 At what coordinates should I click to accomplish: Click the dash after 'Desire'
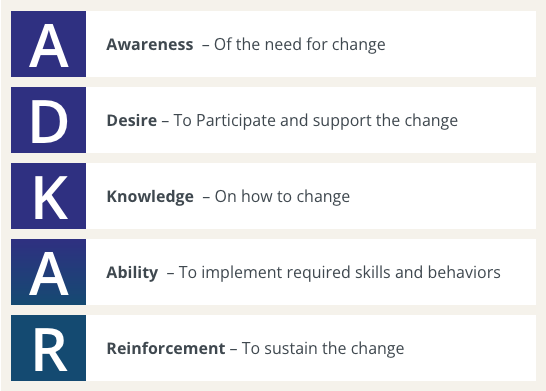pos(165,121)
